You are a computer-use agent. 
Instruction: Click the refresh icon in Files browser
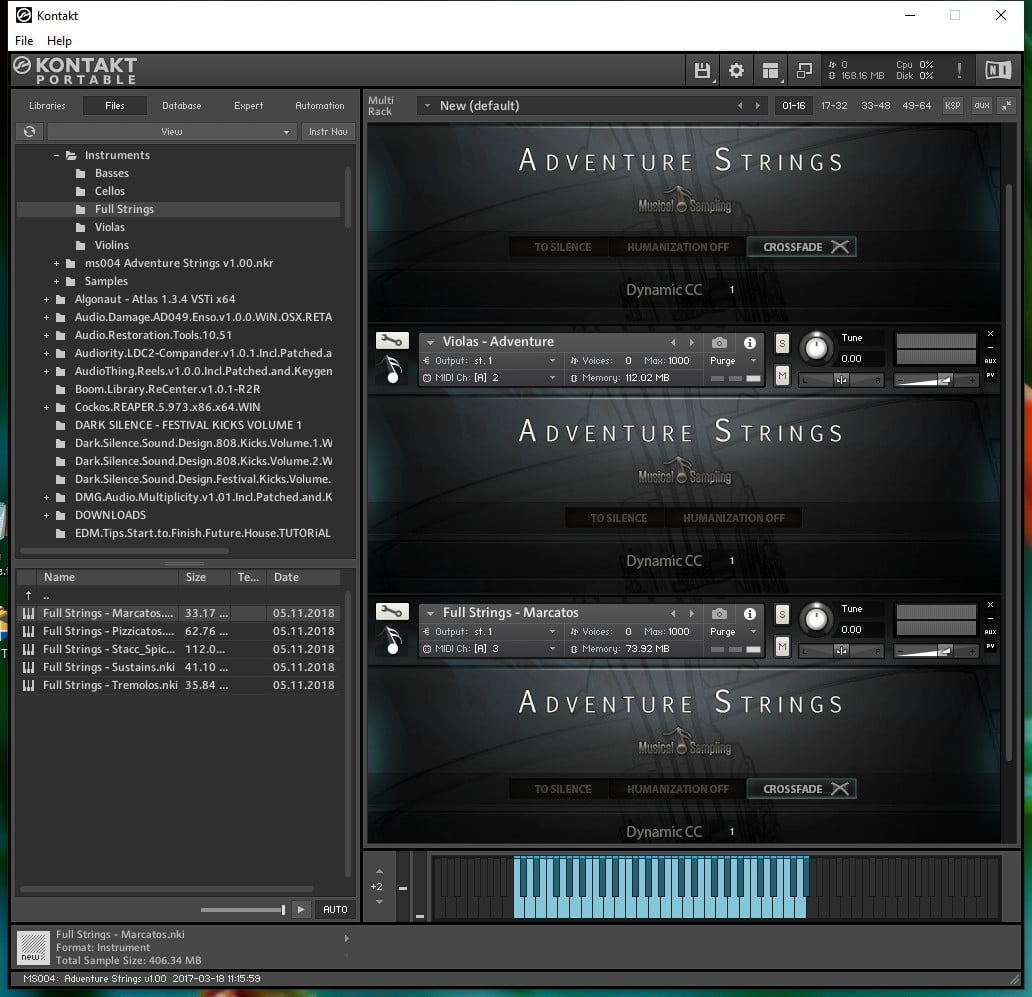click(x=30, y=132)
